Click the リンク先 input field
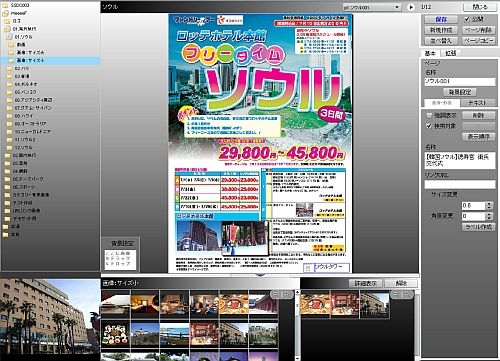The image size is (500, 361). click(460, 184)
